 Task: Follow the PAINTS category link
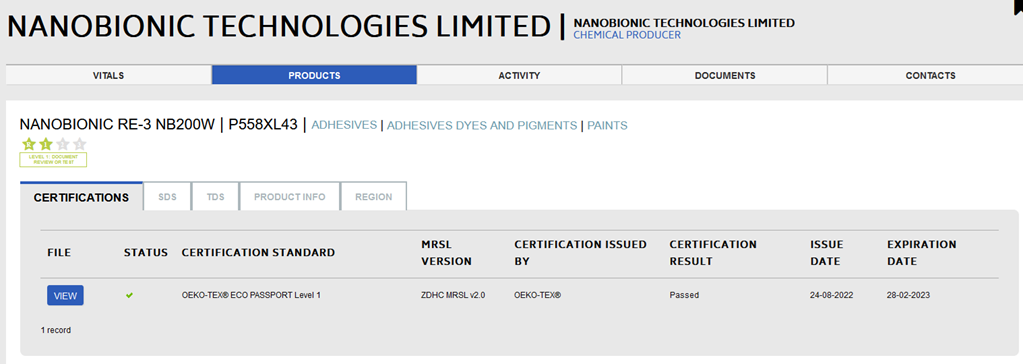pos(607,125)
